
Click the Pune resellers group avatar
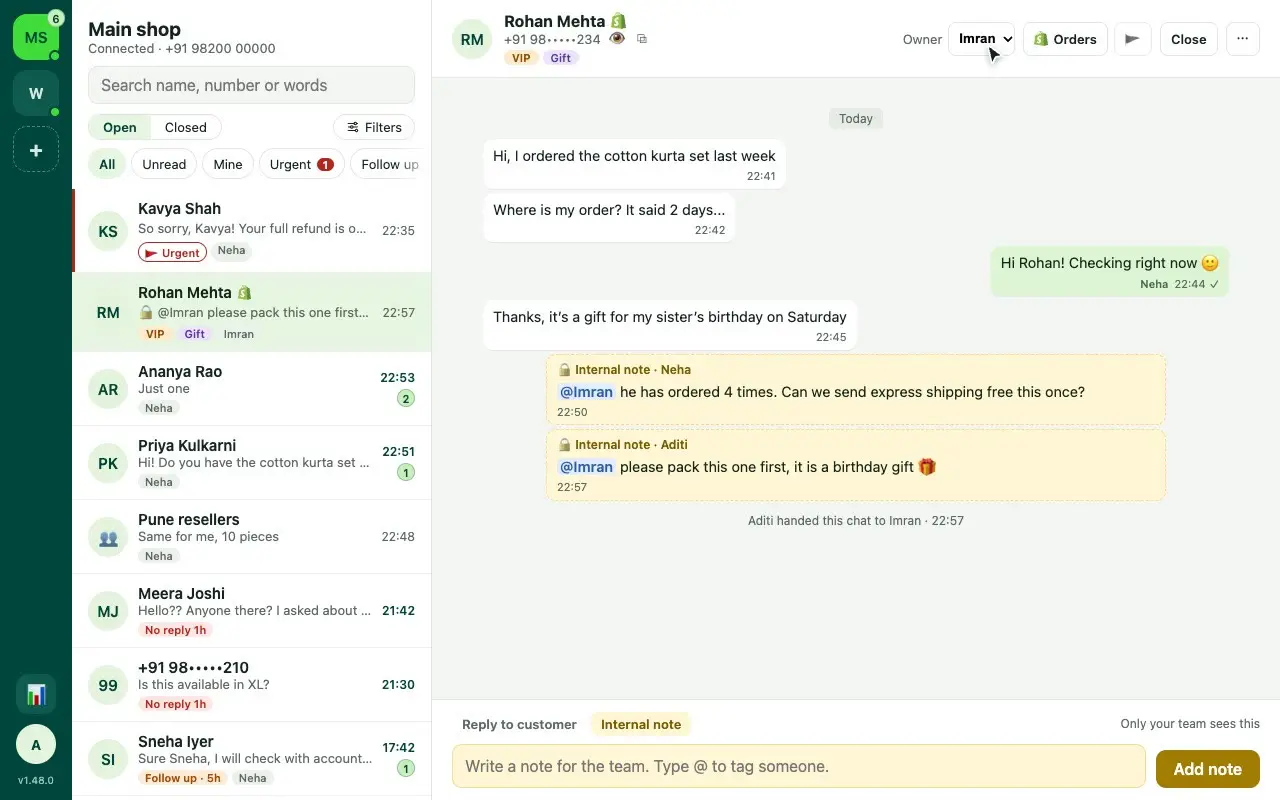click(108, 537)
